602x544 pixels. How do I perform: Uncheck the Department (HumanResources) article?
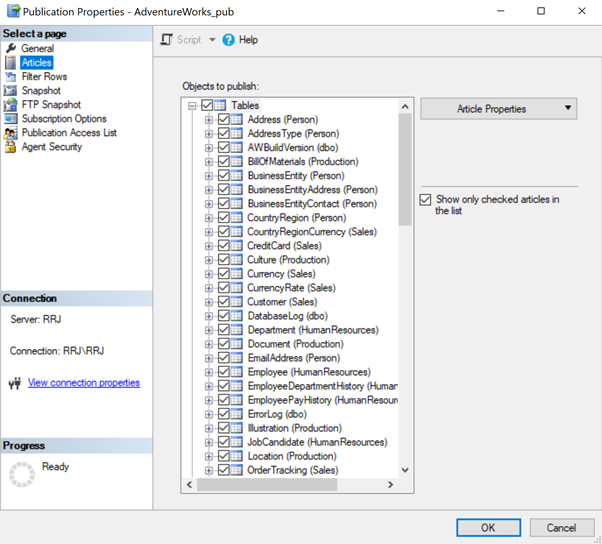coord(223,330)
